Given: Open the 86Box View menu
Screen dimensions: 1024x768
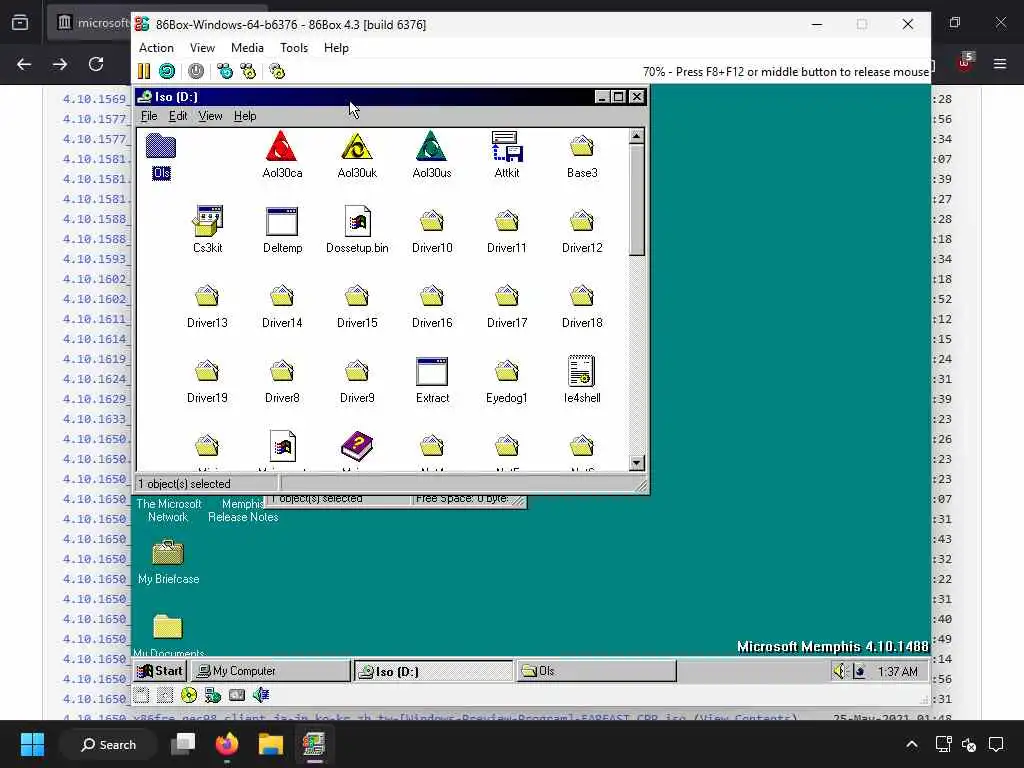Looking at the screenshot, I should tap(202, 48).
